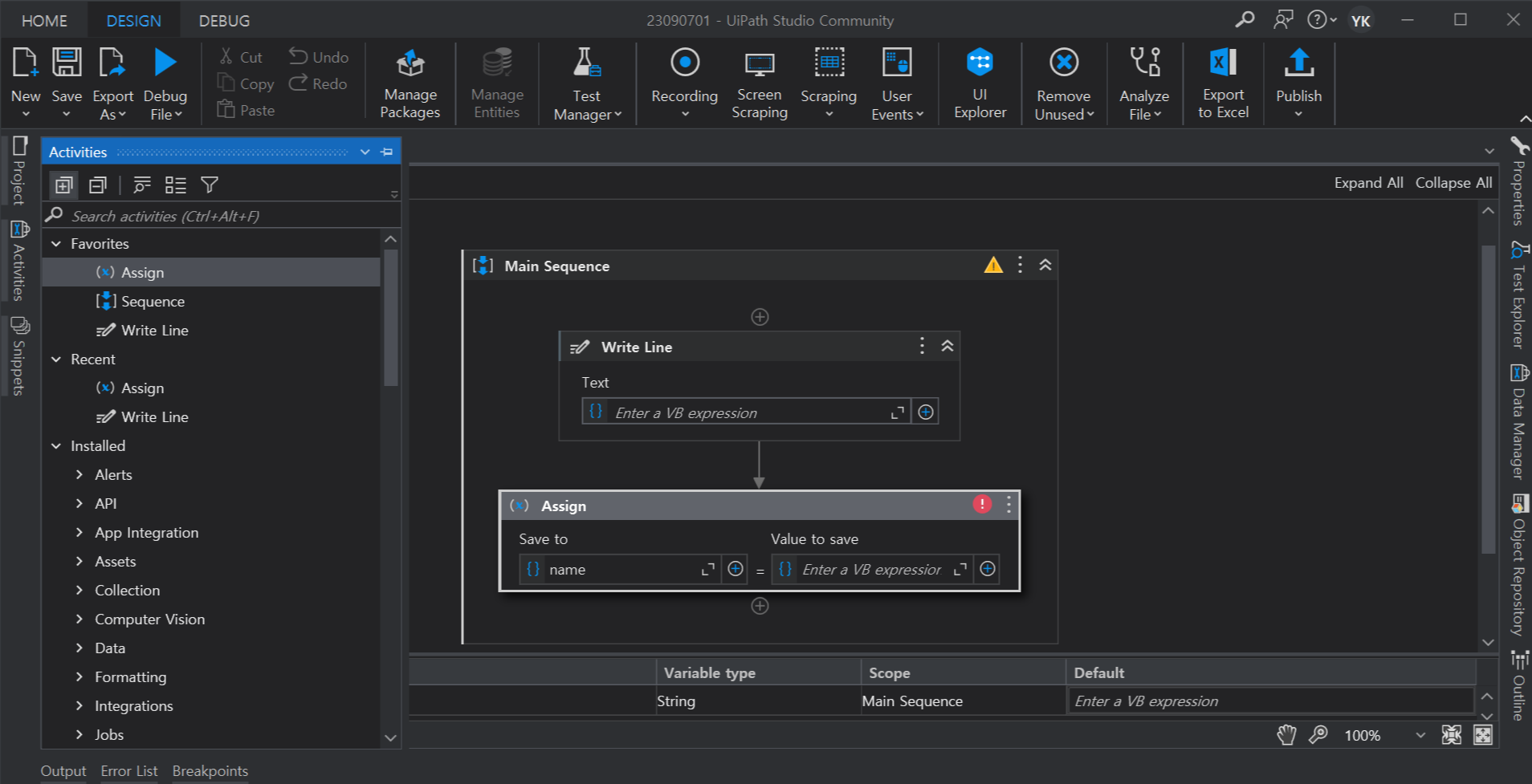Switch to the DEBUG tab
Viewport: 1532px width, 784px height.
tap(224, 21)
